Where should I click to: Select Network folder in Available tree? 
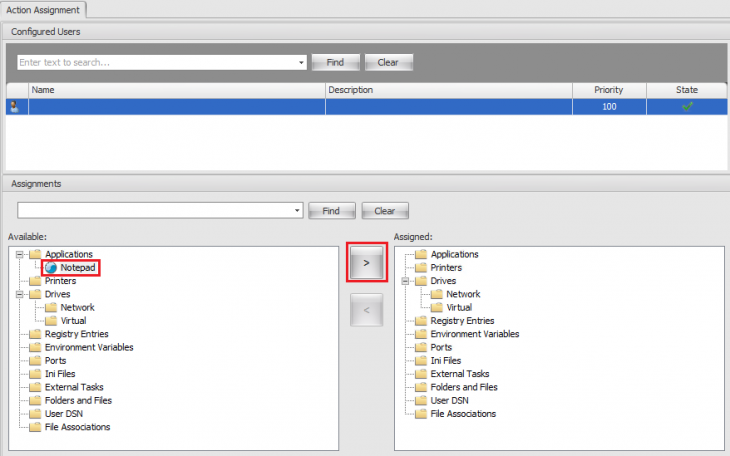pos(77,307)
